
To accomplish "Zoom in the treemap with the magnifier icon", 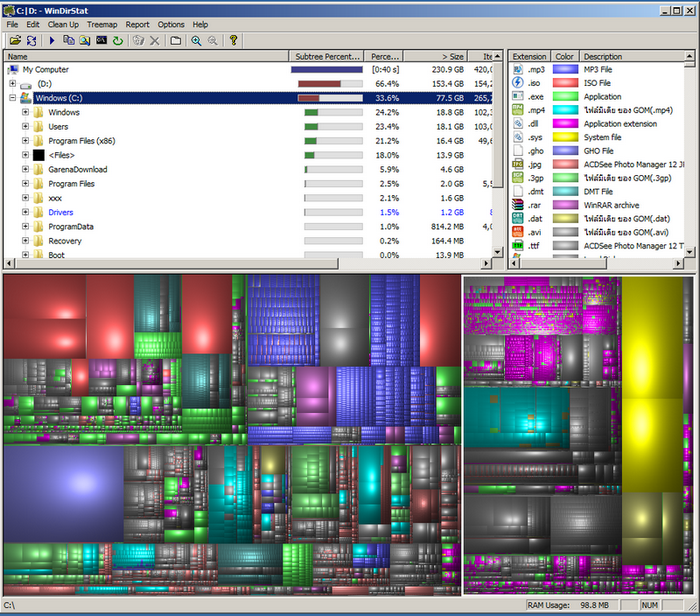I will tap(196, 40).
